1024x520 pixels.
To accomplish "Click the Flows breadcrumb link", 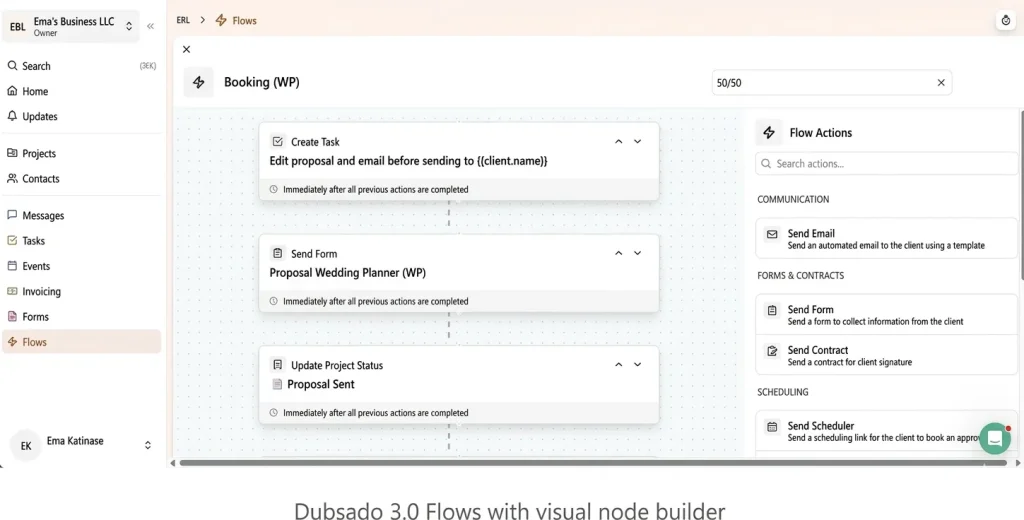I will [244, 20].
